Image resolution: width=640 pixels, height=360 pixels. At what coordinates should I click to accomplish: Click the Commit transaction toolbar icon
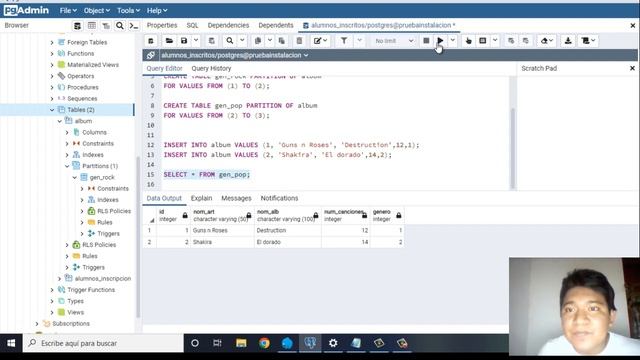511,41
